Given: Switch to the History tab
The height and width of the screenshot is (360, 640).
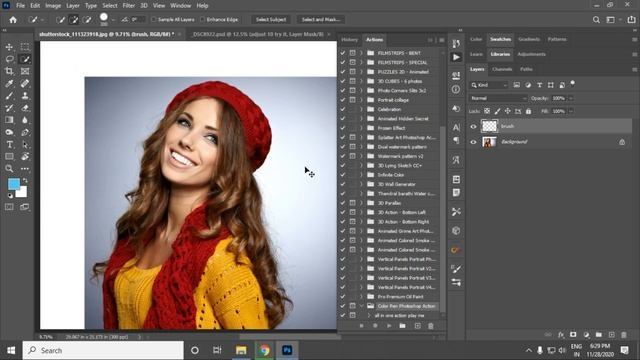Looking at the screenshot, I should [x=349, y=40].
